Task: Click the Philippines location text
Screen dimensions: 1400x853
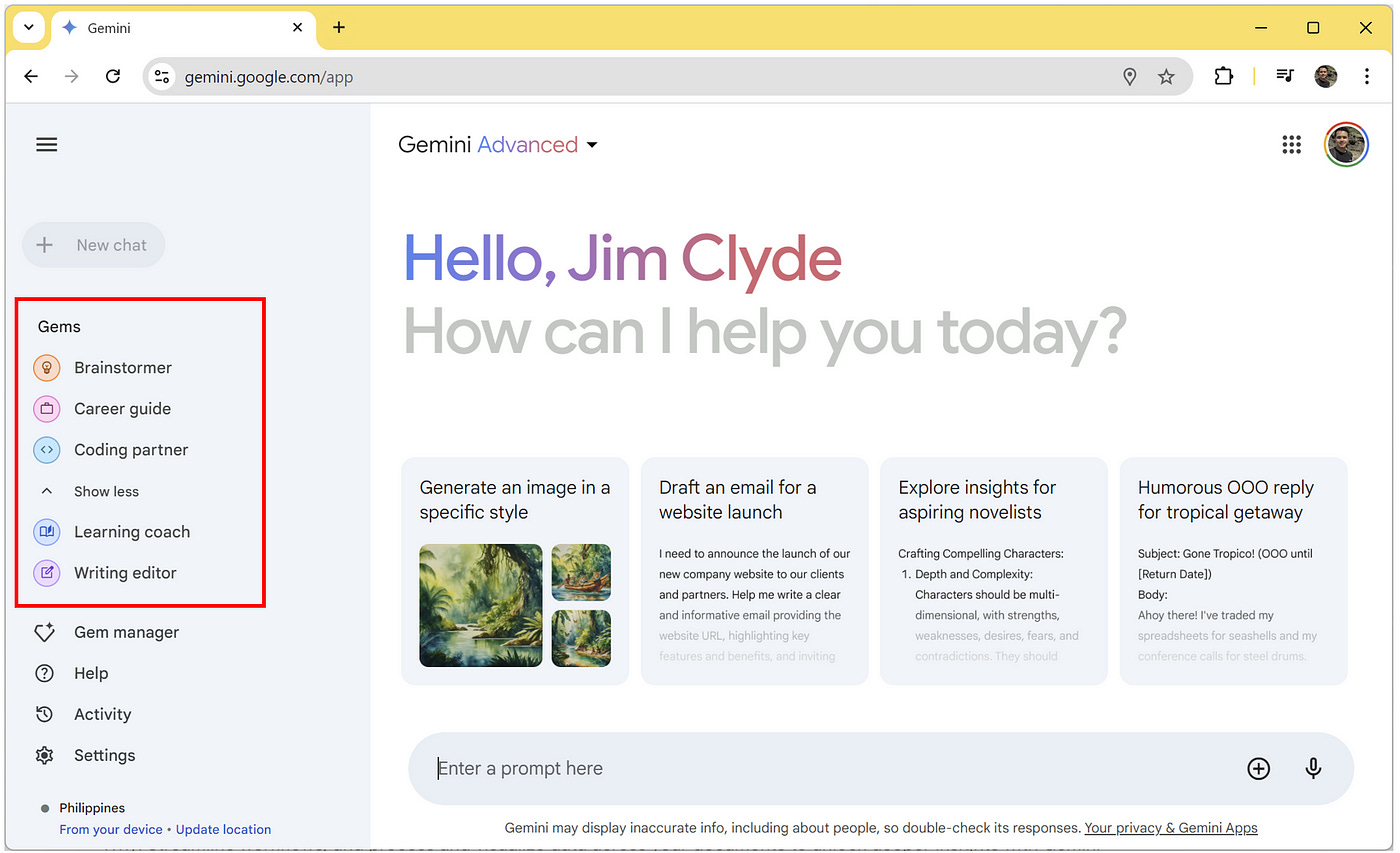Action: tap(92, 808)
